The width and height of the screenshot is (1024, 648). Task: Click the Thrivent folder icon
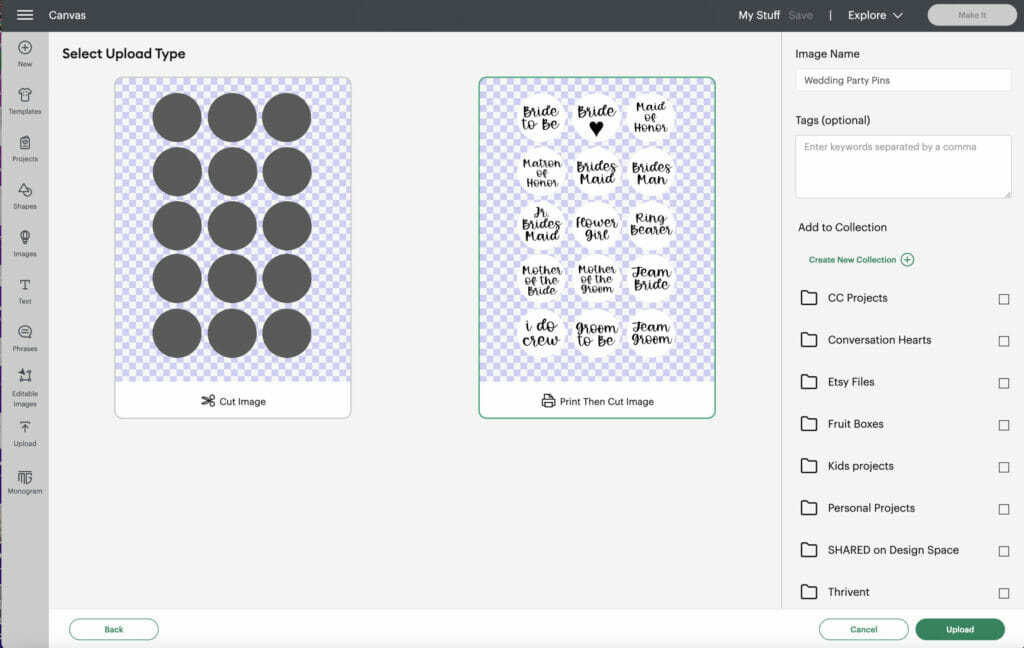click(x=808, y=592)
